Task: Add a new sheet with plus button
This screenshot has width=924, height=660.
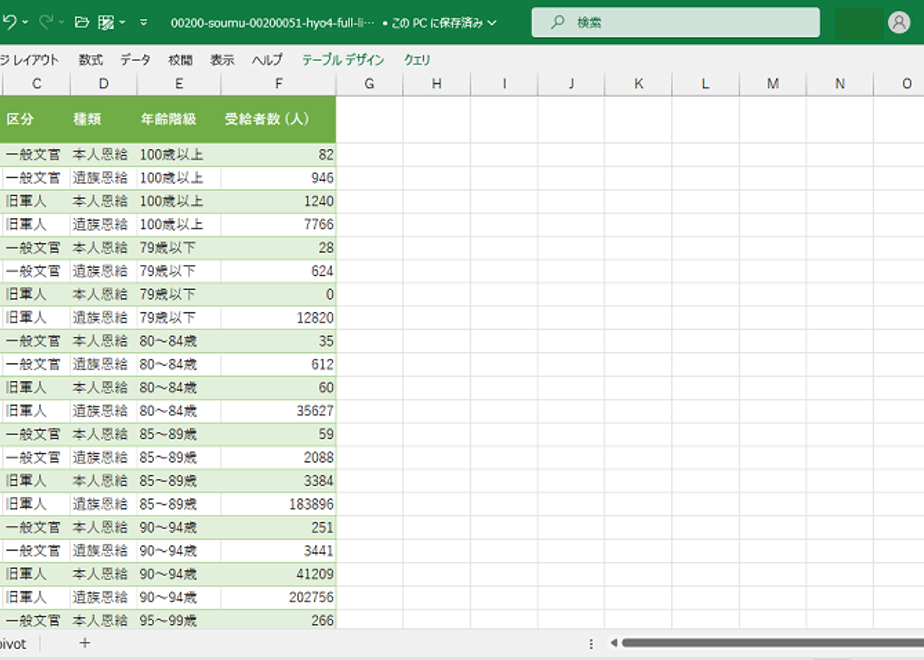Action: (85, 643)
